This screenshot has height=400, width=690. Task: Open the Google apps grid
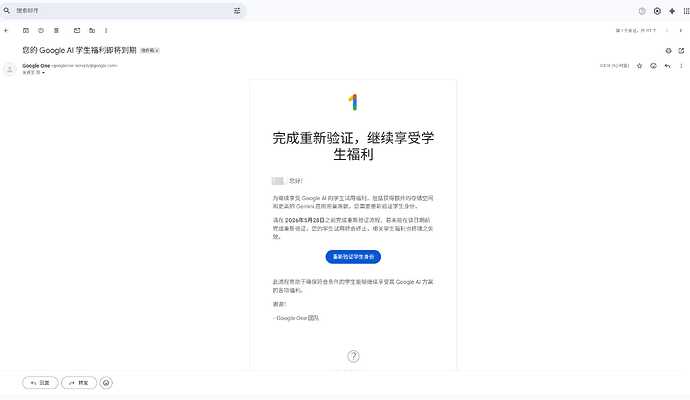pyautogui.click(x=686, y=11)
